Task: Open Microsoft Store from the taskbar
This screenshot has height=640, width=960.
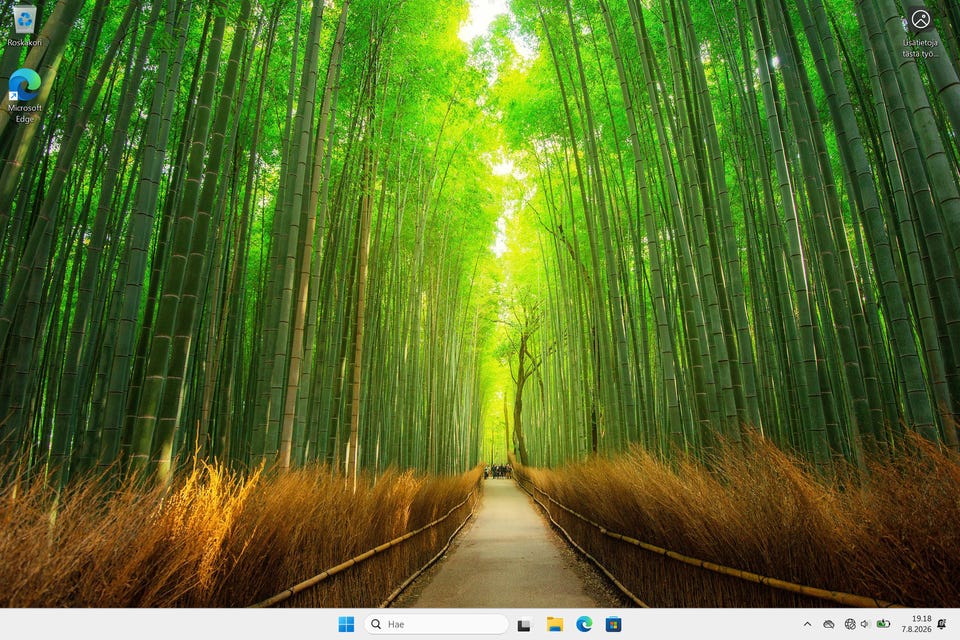Action: tap(613, 624)
